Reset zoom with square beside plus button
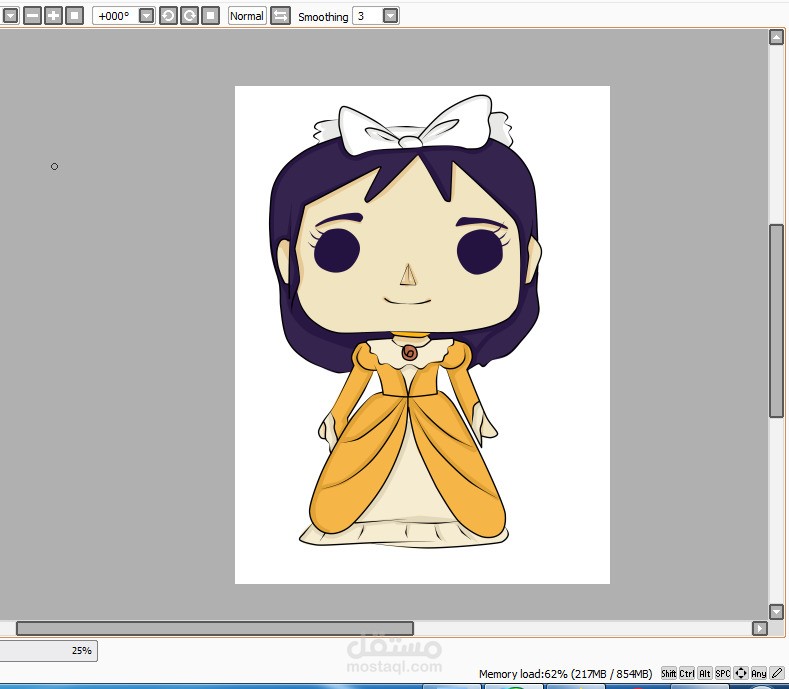The height and width of the screenshot is (689, 789). pyautogui.click(x=74, y=16)
